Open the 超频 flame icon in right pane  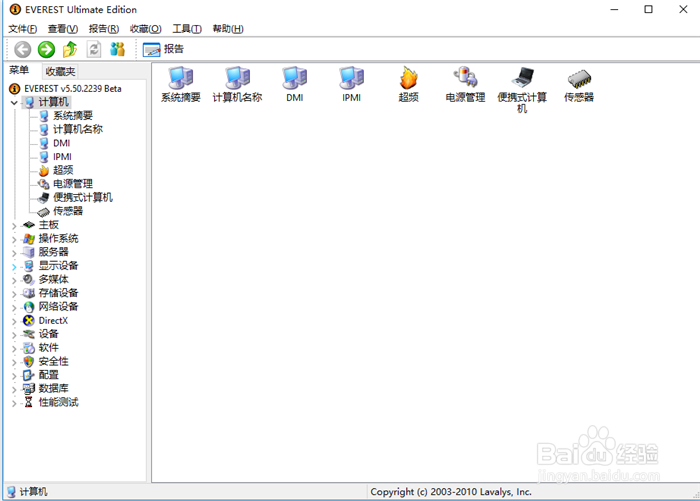[408, 84]
